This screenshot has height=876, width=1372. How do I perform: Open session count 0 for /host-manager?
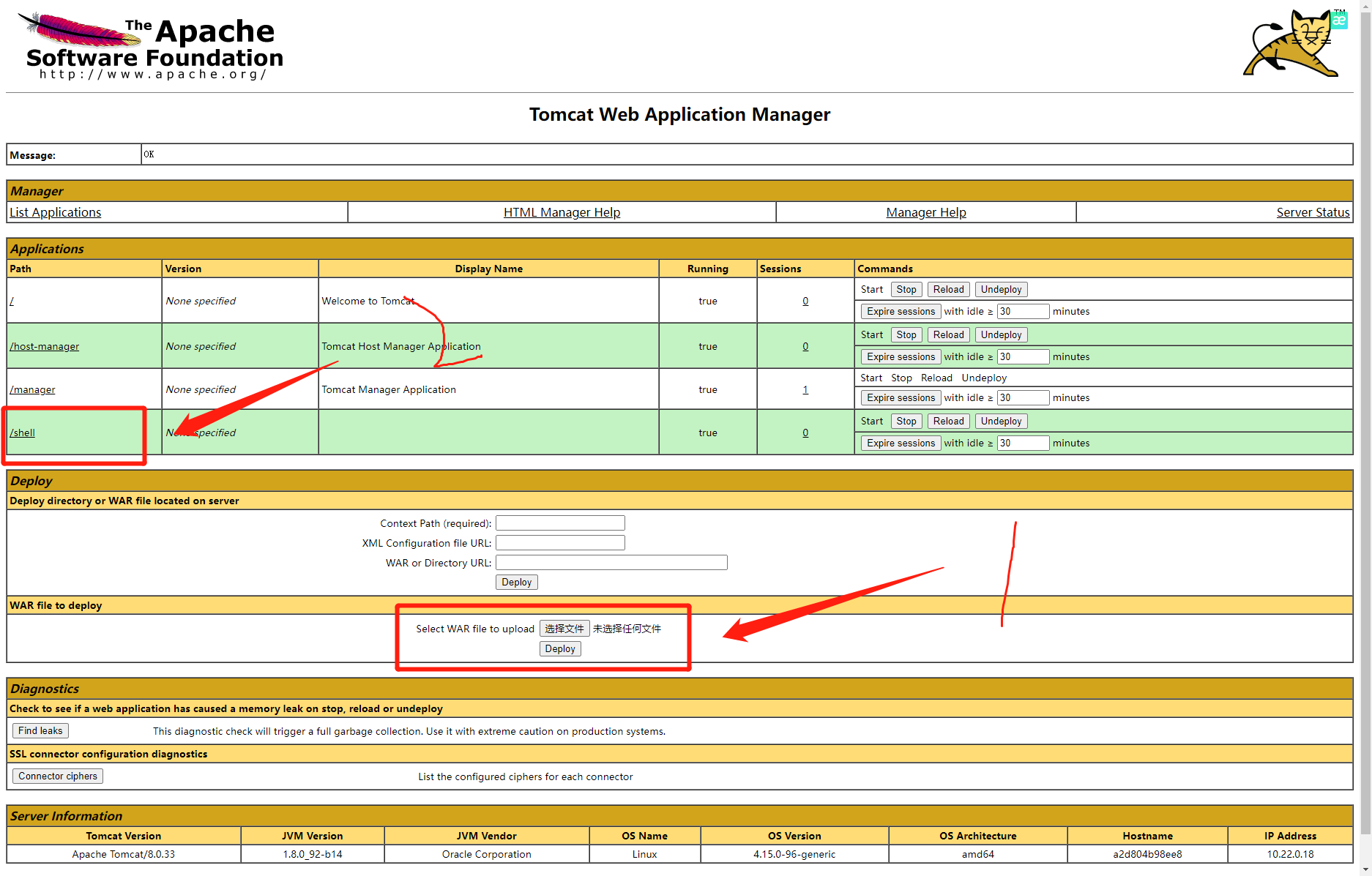(x=805, y=346)
